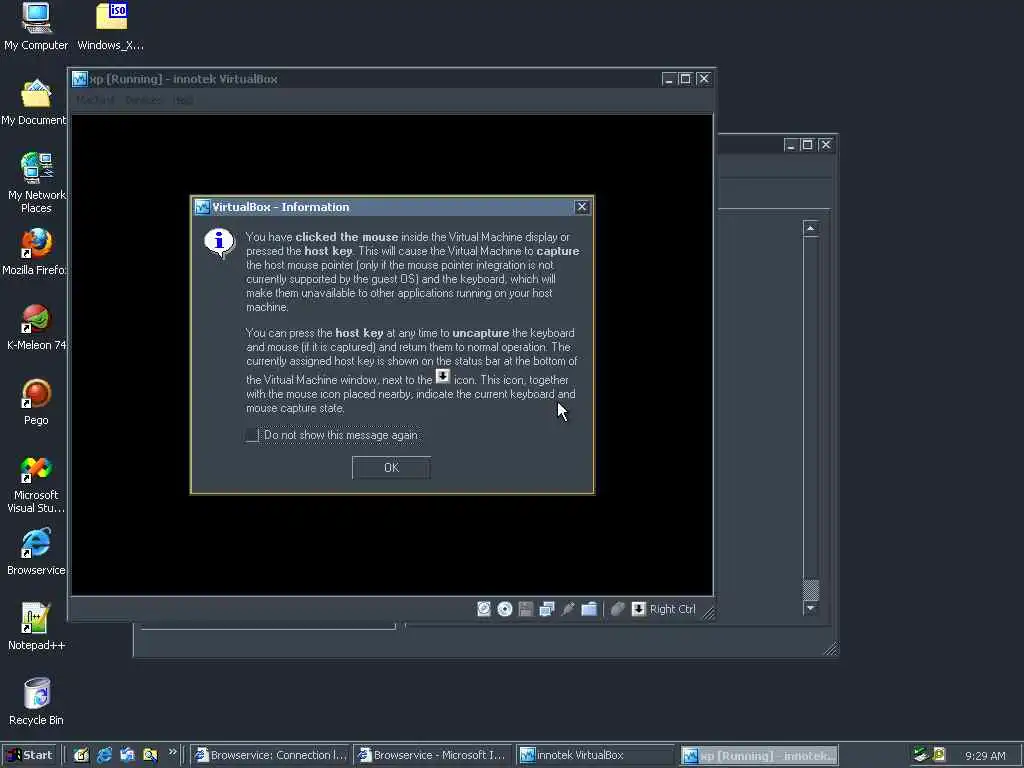The width and height of the screenshot is (1024, 768).
Task: Click the host key arrow icon beside Right Ctrl
Action: click(x=639, y=609)
